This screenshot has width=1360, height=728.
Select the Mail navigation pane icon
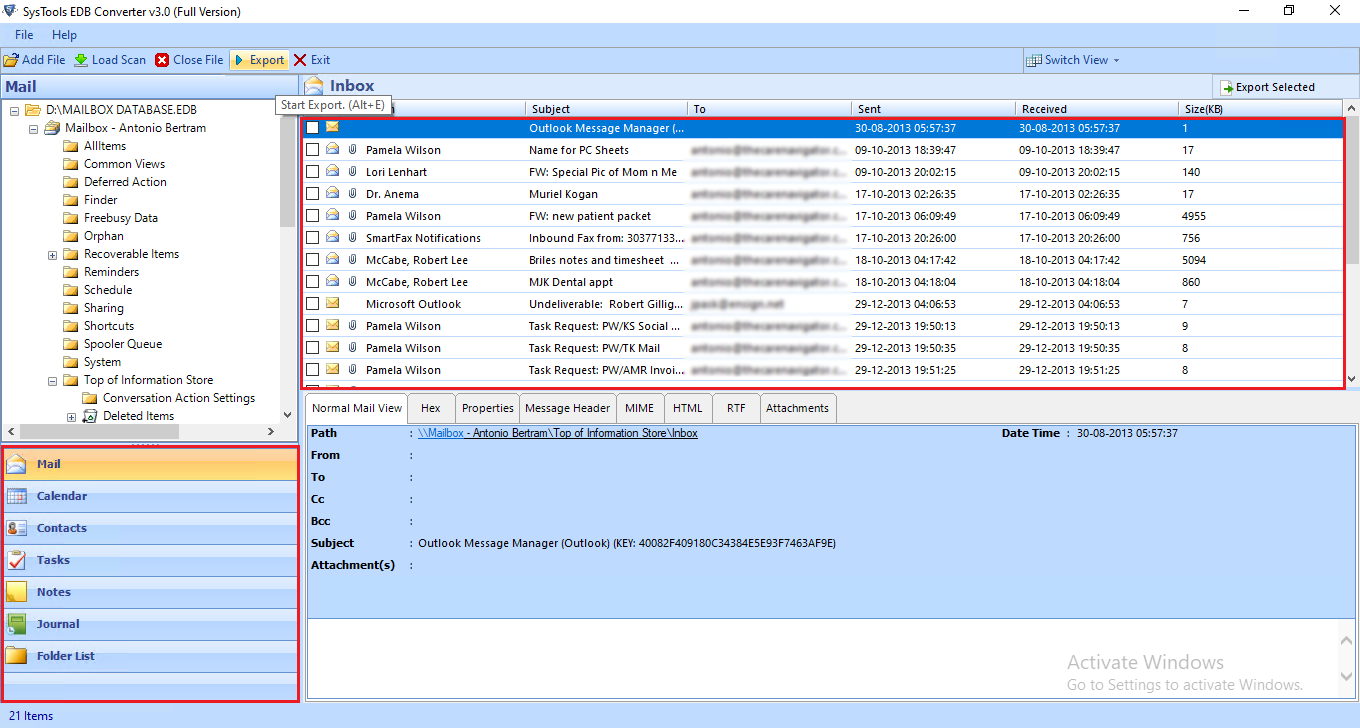[x=17, y=464]
